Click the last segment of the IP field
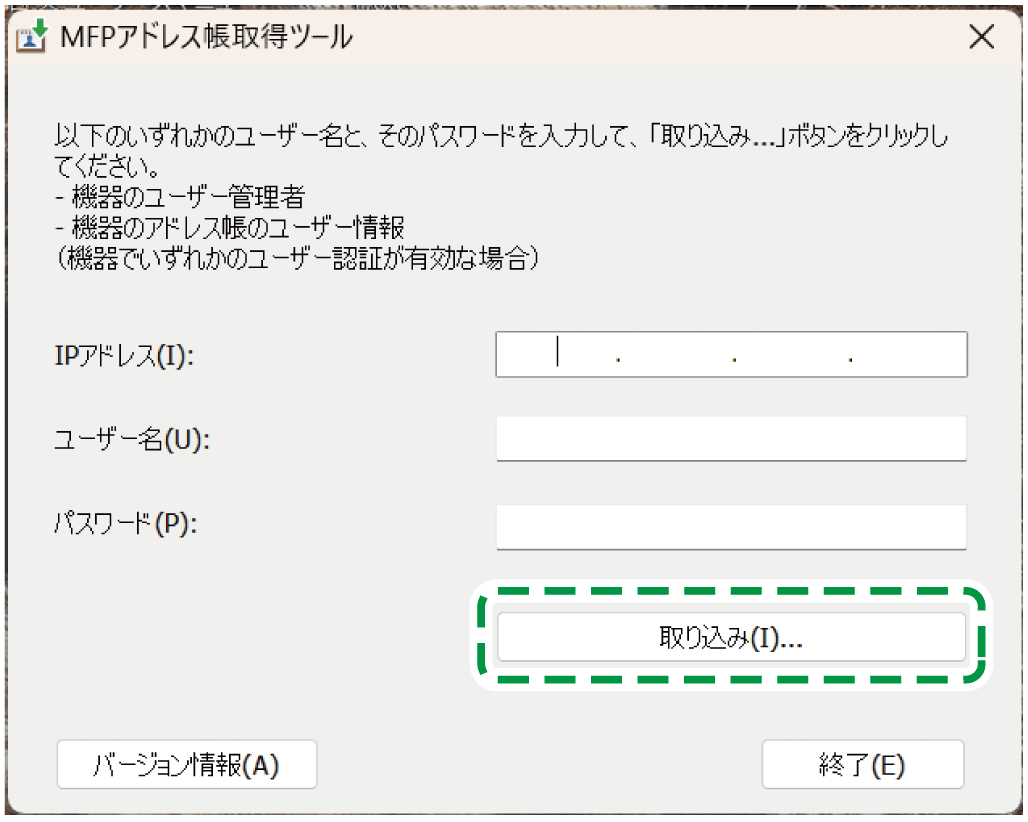Viewport: 1028px width, 822px height. pyautogui.click(x=910, y=354)
